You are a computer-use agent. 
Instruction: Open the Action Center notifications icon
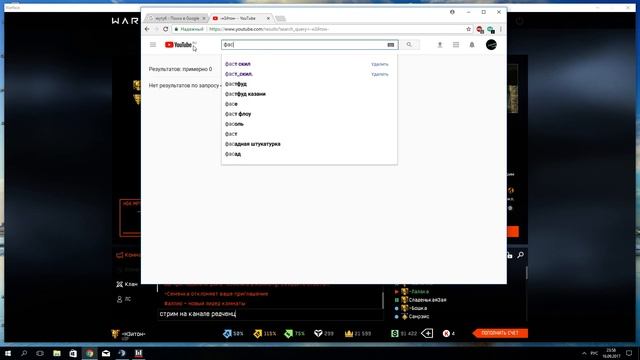pyautogui.click(x=629, y=353)
